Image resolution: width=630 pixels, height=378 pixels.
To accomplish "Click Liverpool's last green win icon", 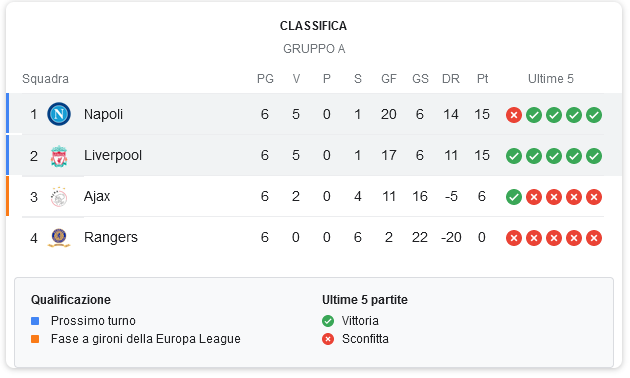I will pyautogui.click(x=594, y=156).
